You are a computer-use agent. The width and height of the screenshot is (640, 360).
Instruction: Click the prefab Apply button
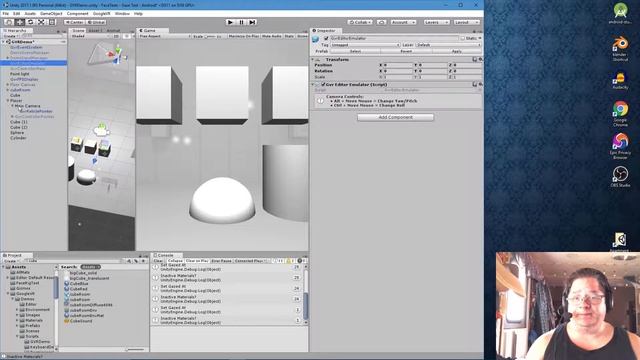point(457,51)
